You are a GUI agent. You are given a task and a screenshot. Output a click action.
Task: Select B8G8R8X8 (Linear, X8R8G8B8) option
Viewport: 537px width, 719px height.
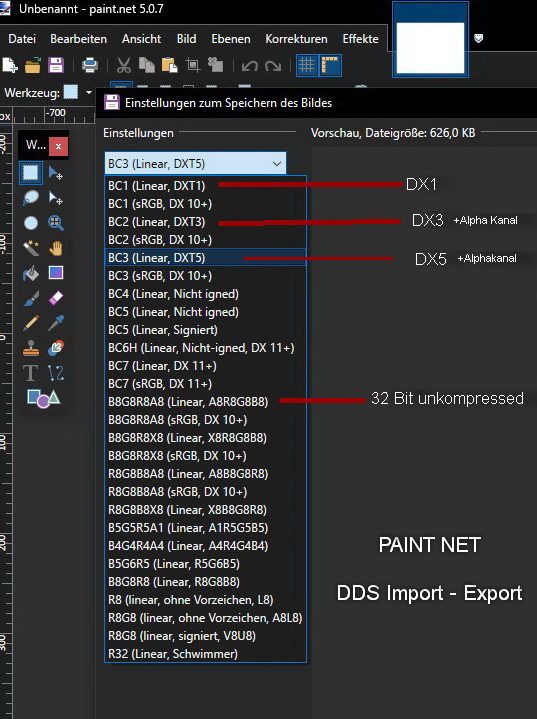point(205,437)
